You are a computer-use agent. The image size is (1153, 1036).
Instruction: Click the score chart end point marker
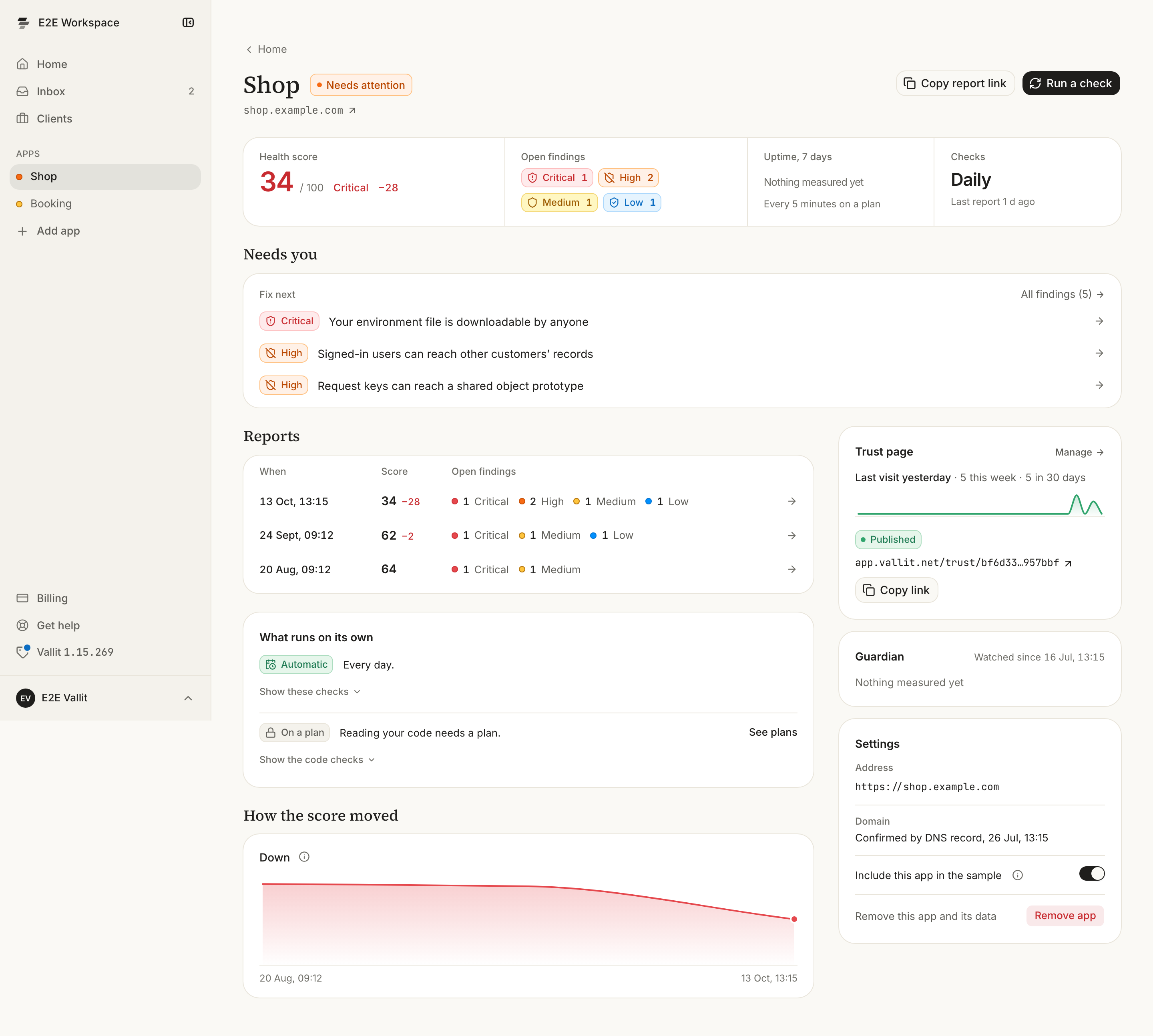point(794,919)
